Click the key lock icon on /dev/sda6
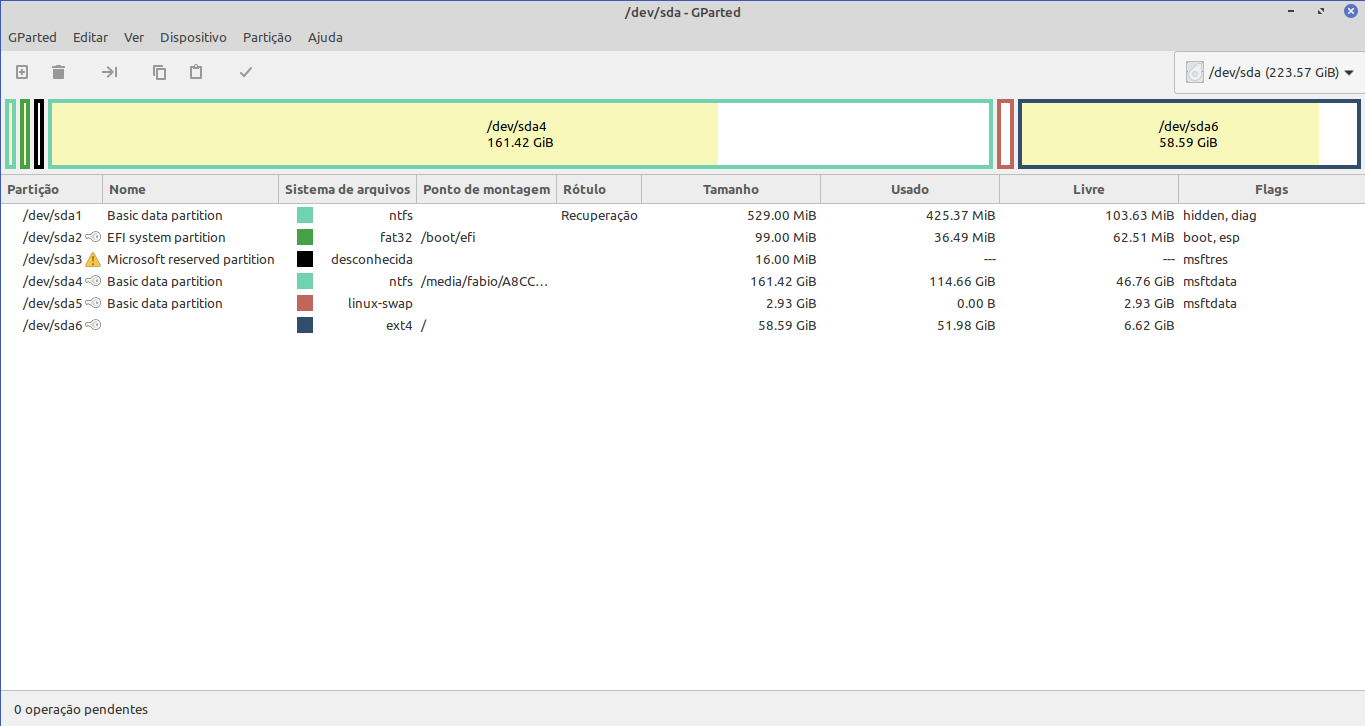 click(x=93, y=325)
